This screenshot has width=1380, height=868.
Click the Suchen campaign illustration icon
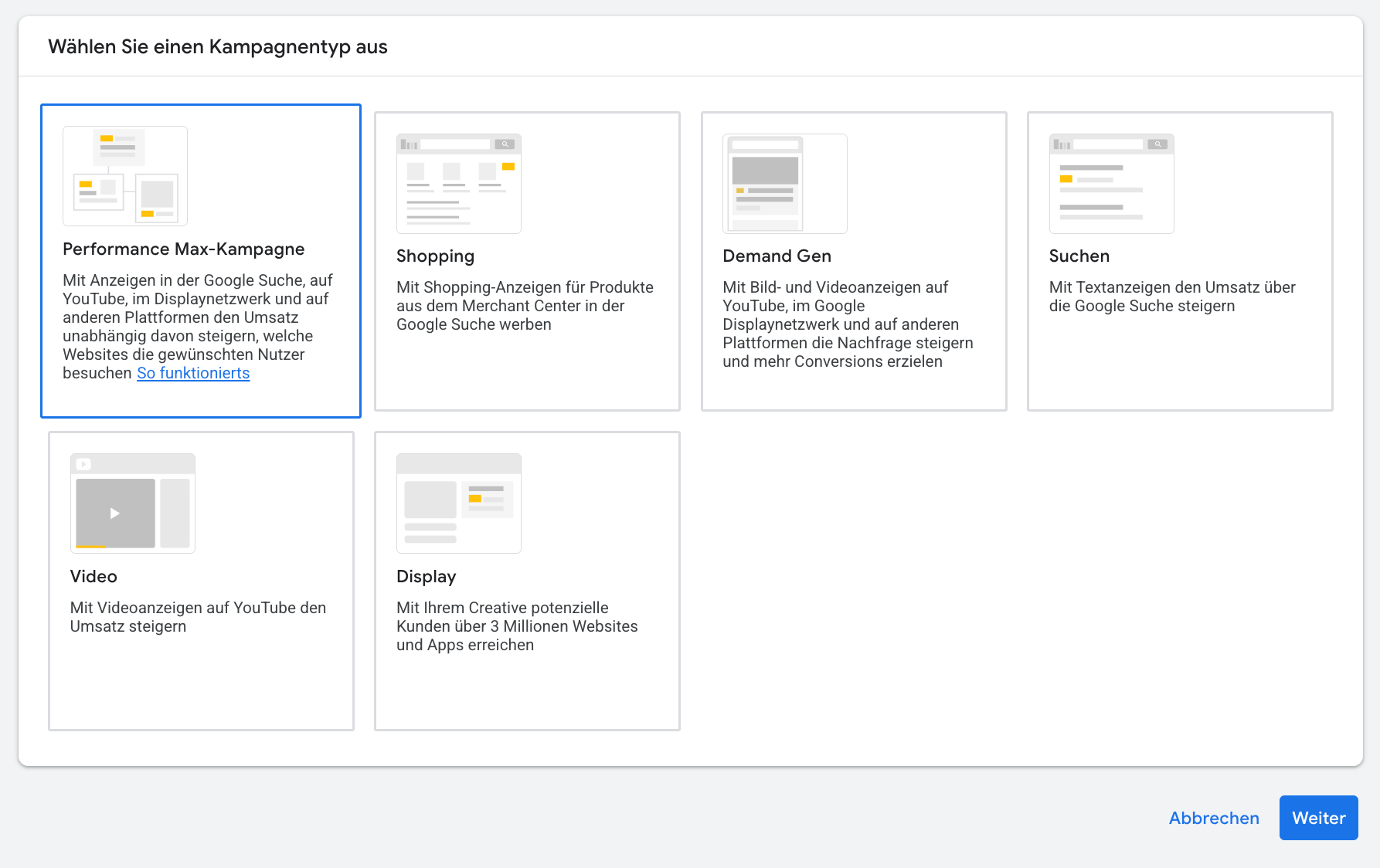pos(1112,184)
